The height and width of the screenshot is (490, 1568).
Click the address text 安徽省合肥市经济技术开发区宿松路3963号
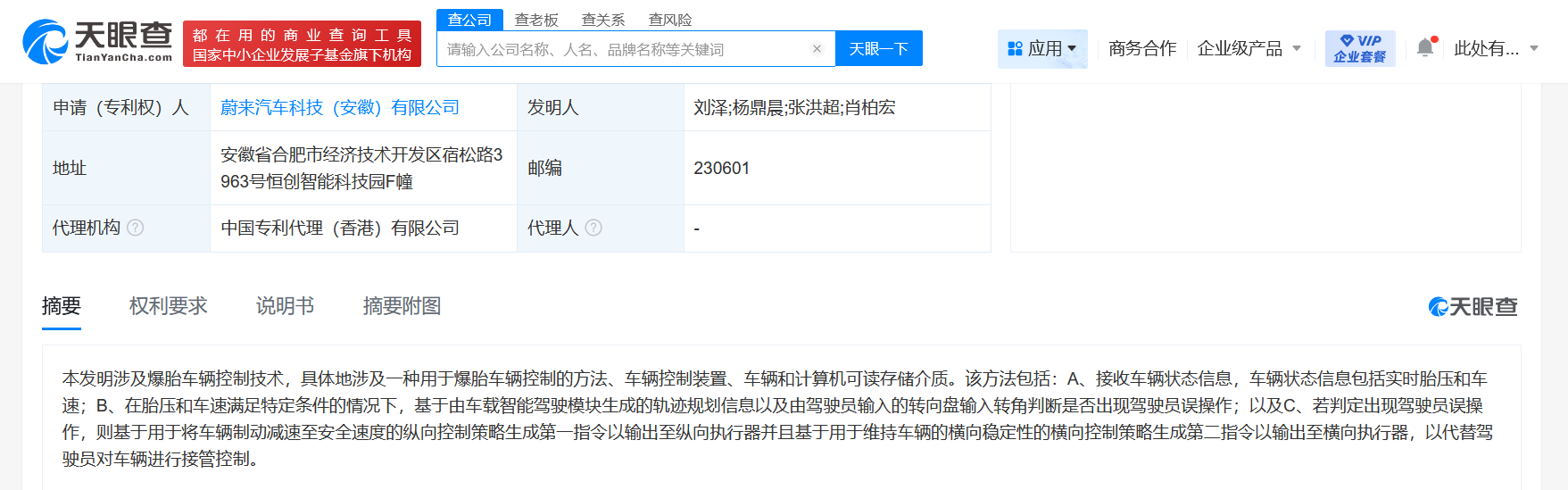click(361, 168)
